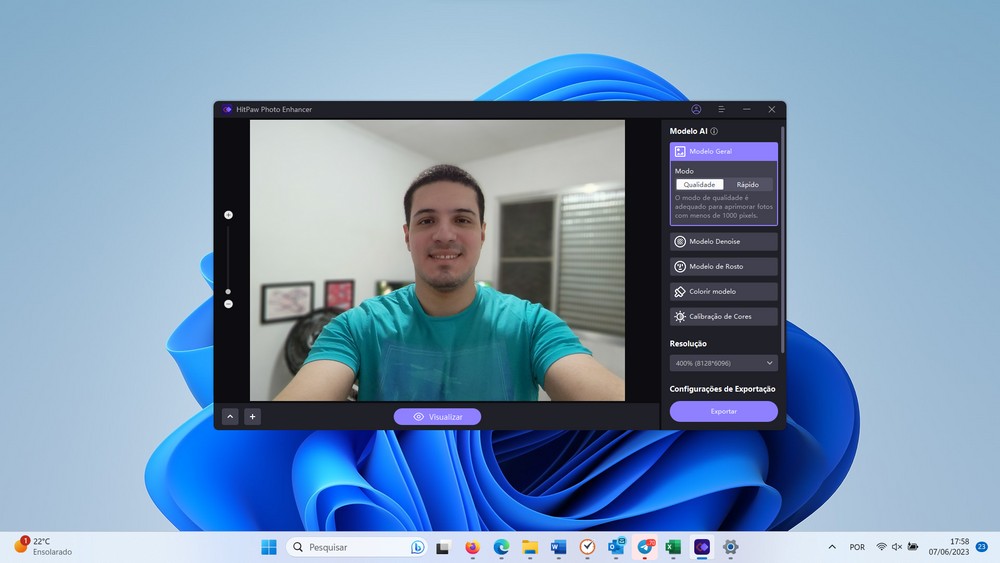Click the right panel scrollbar

pyautogui.click(x=782, y=239)
